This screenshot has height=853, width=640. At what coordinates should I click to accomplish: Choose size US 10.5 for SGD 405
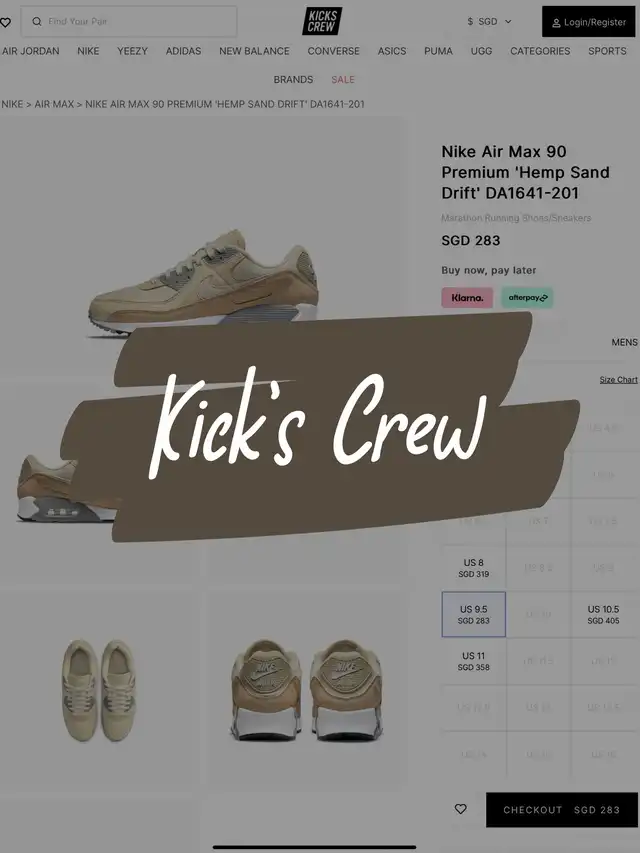coord(603,614)
